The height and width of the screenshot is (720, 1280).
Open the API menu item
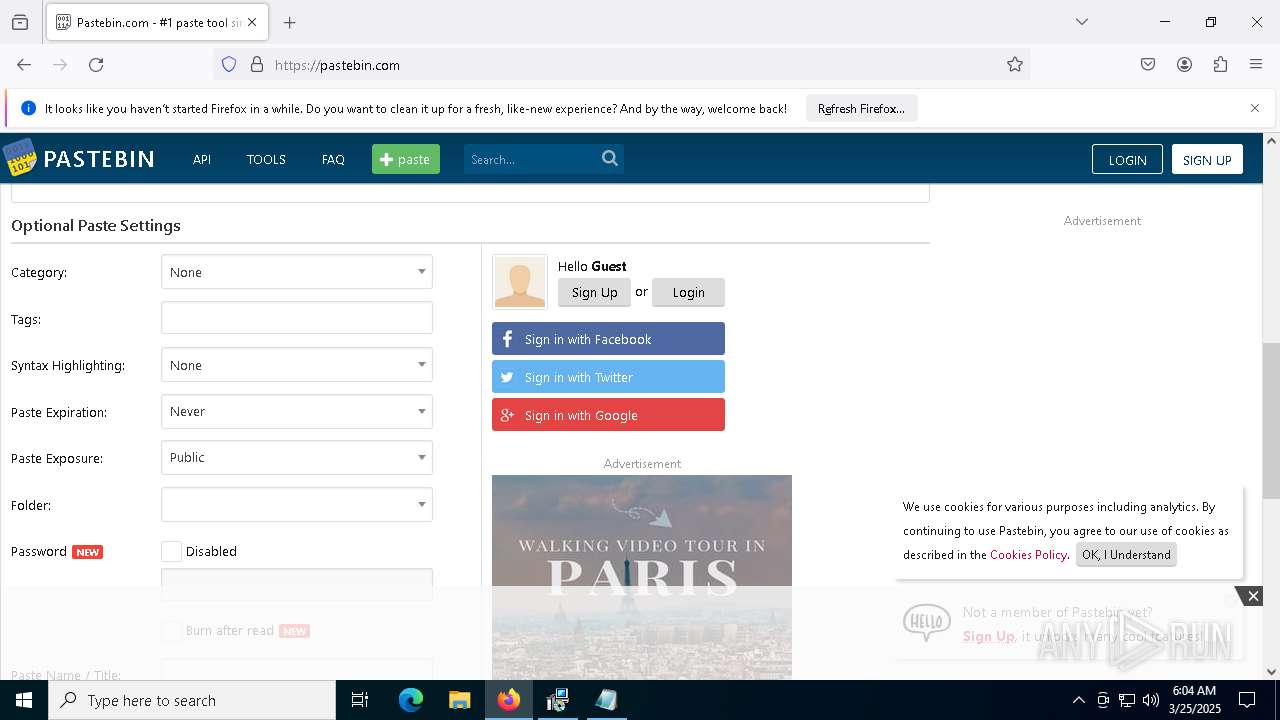(x=202, y=159)
